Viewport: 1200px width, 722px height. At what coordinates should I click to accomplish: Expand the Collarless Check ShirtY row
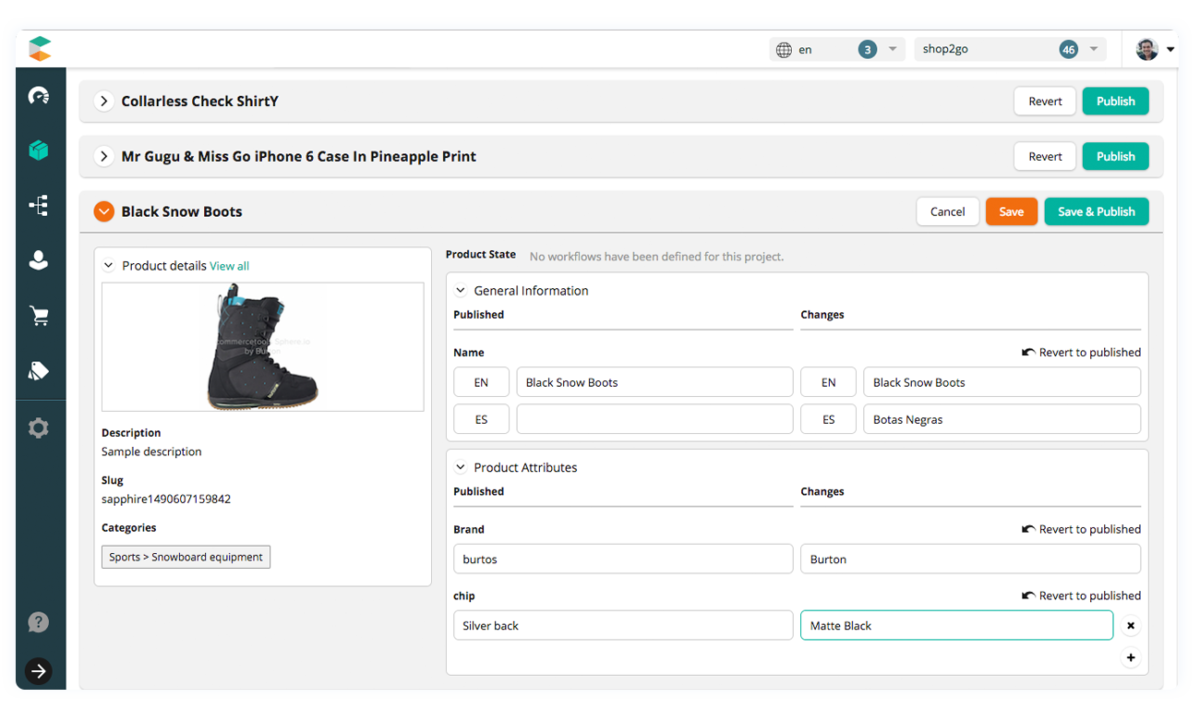point(104,101)
